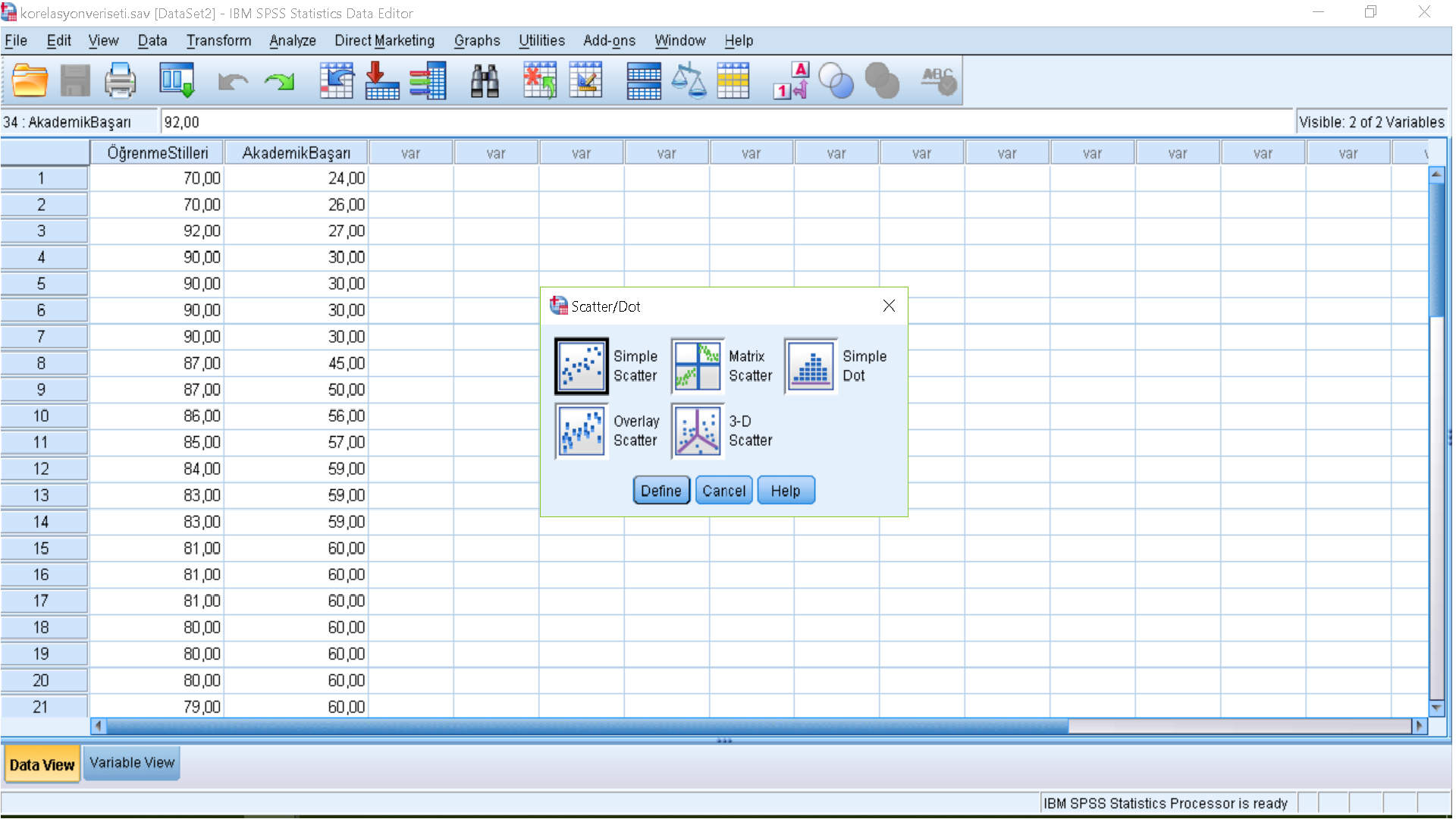Click the Help button in Scatter/Dot dialog

coord(786,491)
